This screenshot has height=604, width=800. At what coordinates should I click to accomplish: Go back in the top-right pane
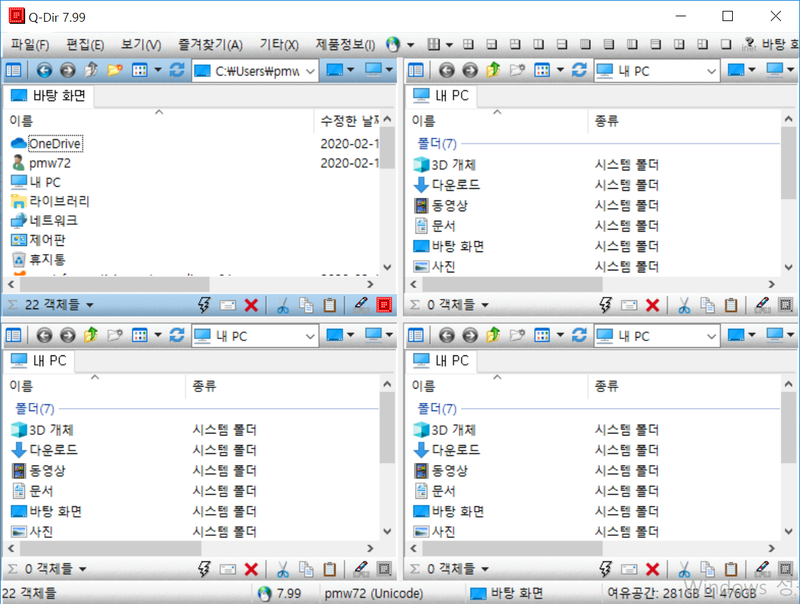point(446,70)
